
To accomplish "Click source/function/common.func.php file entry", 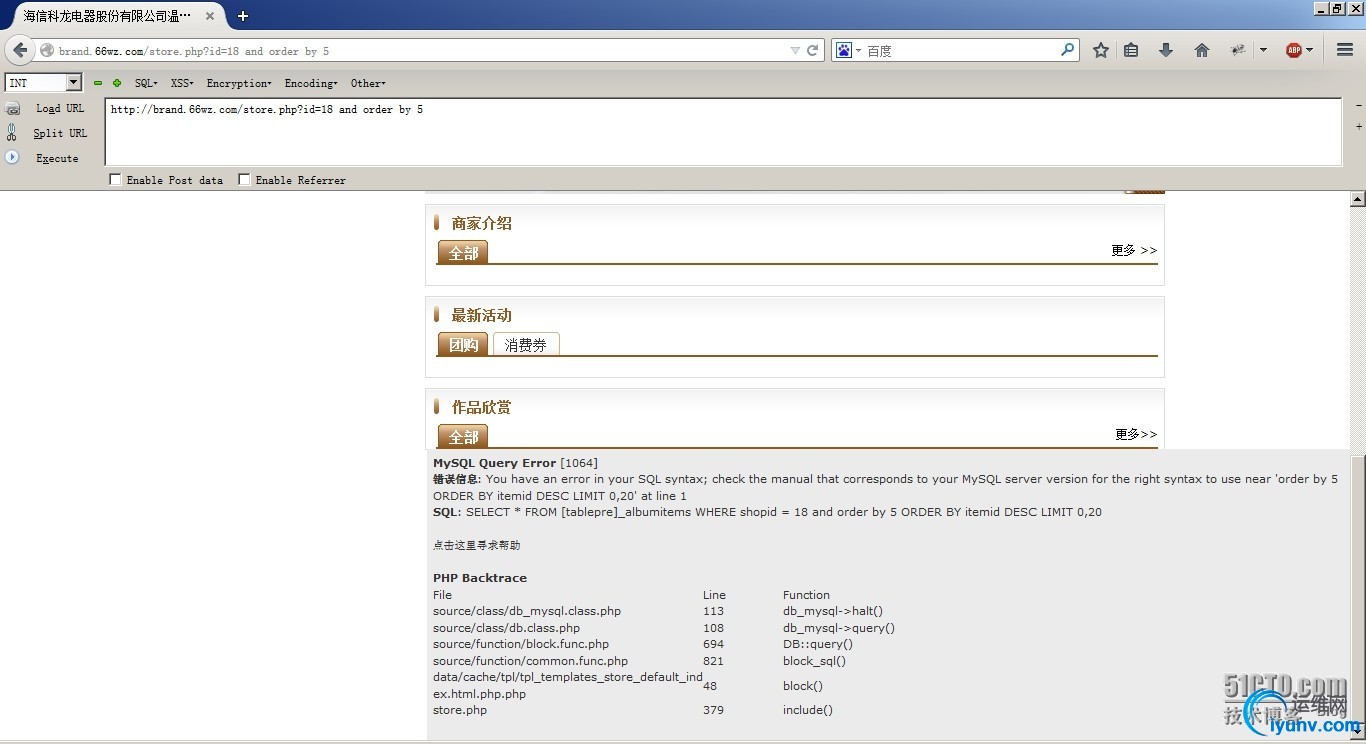I will (x=530, y=661).
